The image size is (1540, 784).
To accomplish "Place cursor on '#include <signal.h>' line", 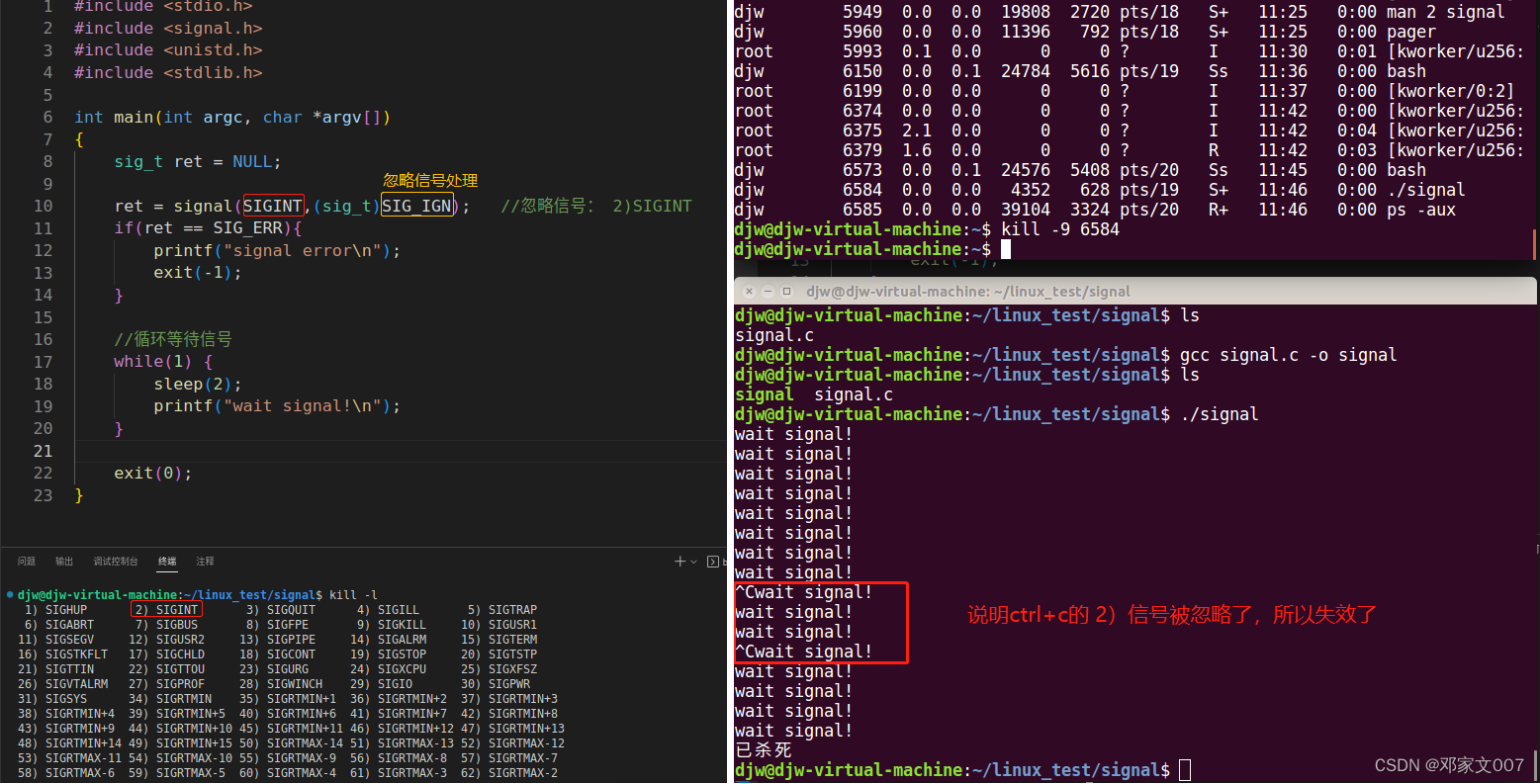I will coord(168,28).
